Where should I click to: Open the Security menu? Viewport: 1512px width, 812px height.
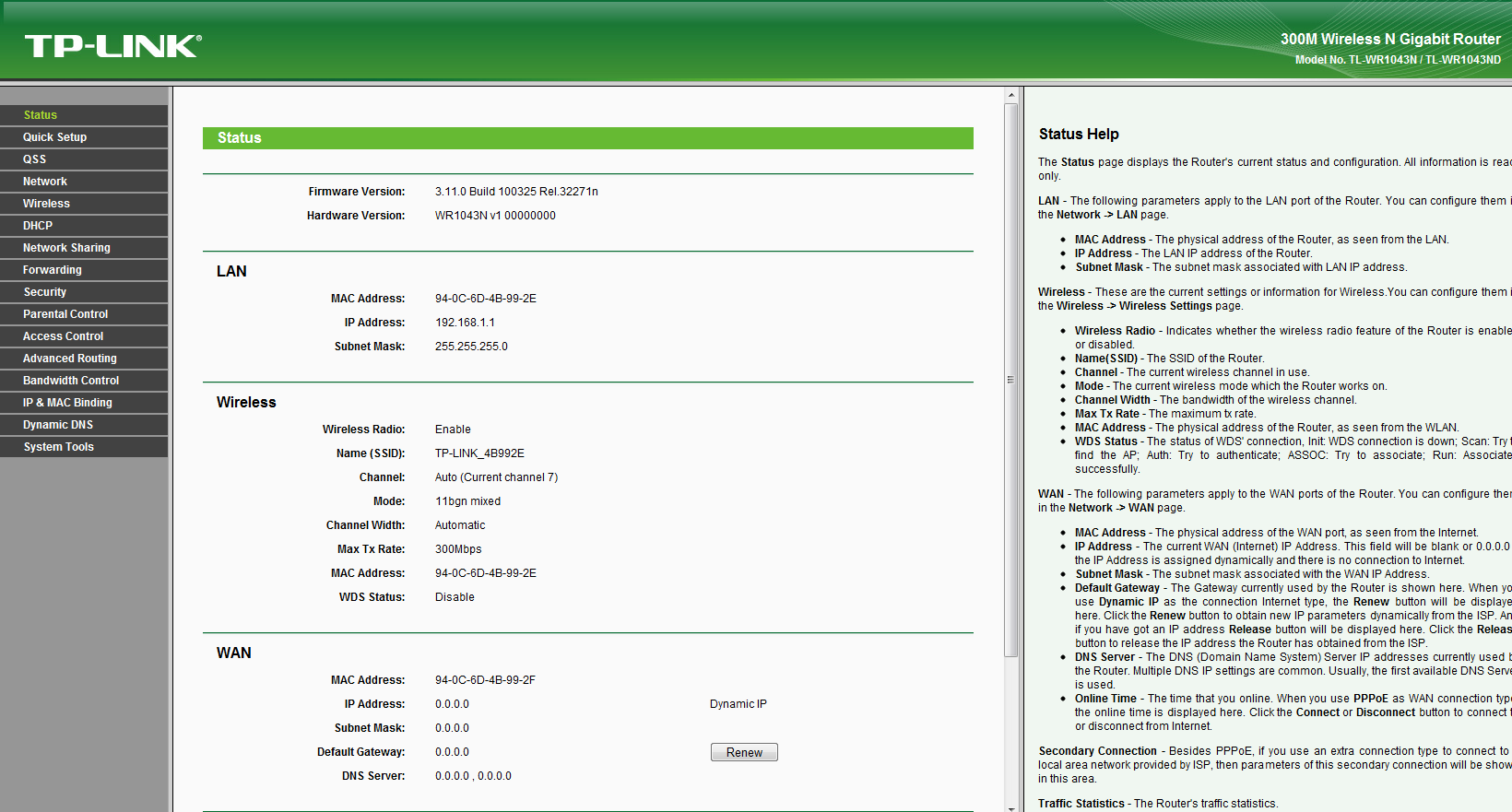click(x=84, y=292)
